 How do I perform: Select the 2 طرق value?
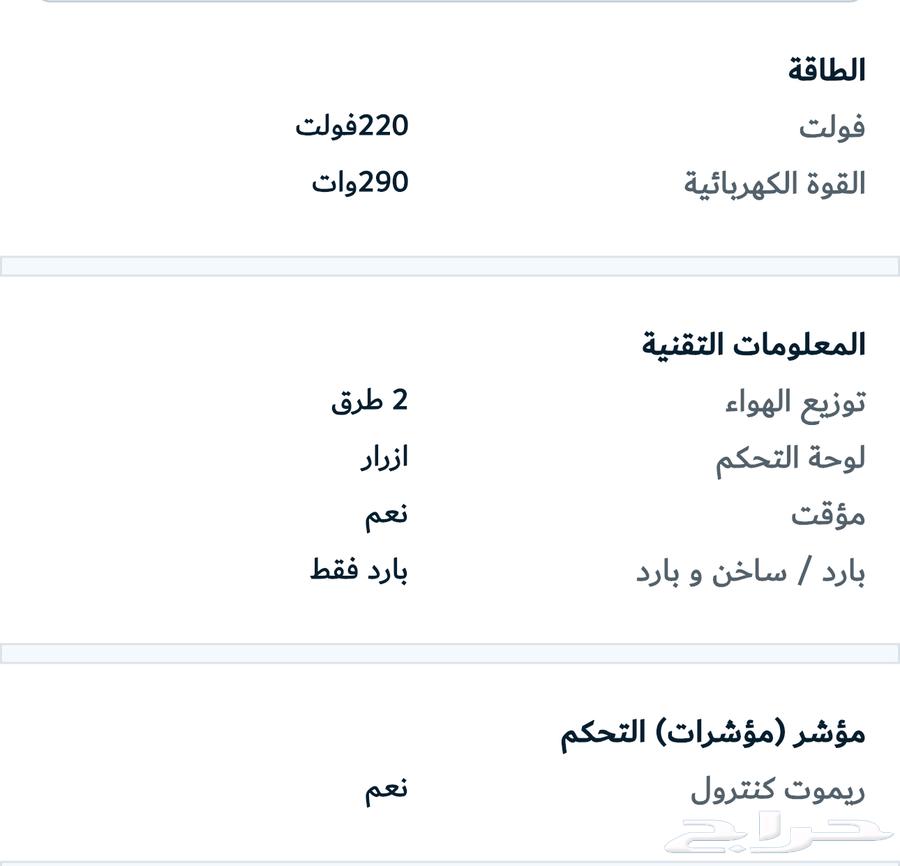pyautogui.click(x=370, y=401)
